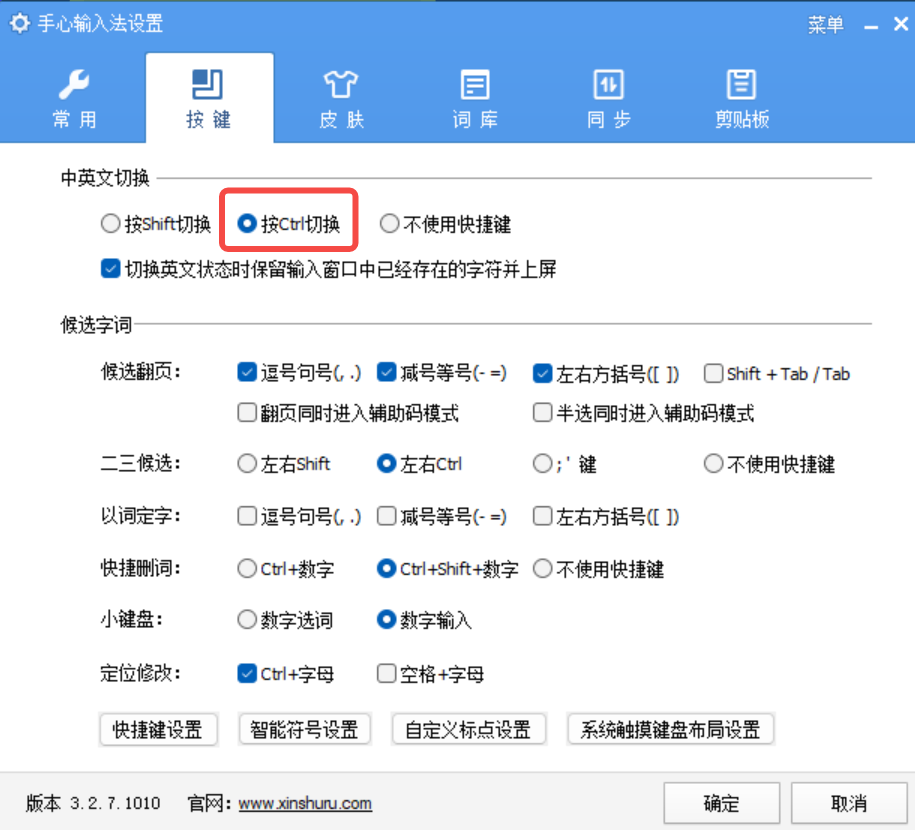Open the 皮肤 shirt icon tab
The image size is (915, 830).
341,84
